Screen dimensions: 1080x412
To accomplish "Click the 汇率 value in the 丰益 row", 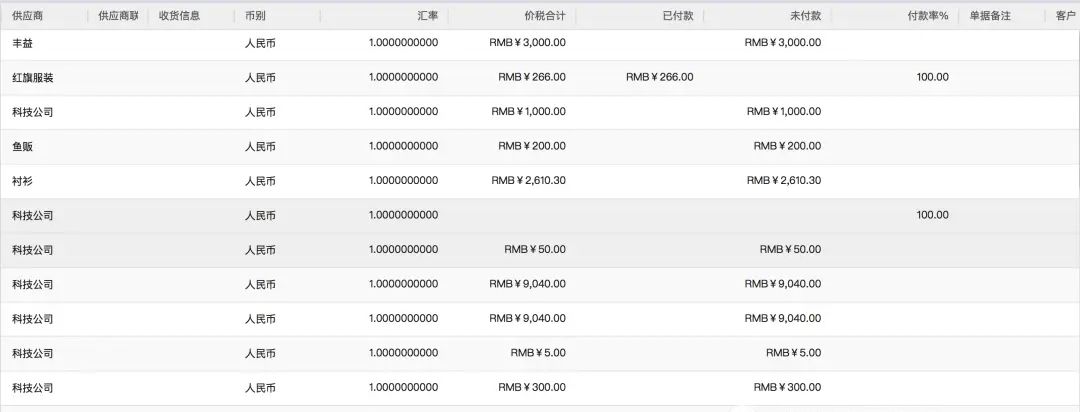I will 404,43.
